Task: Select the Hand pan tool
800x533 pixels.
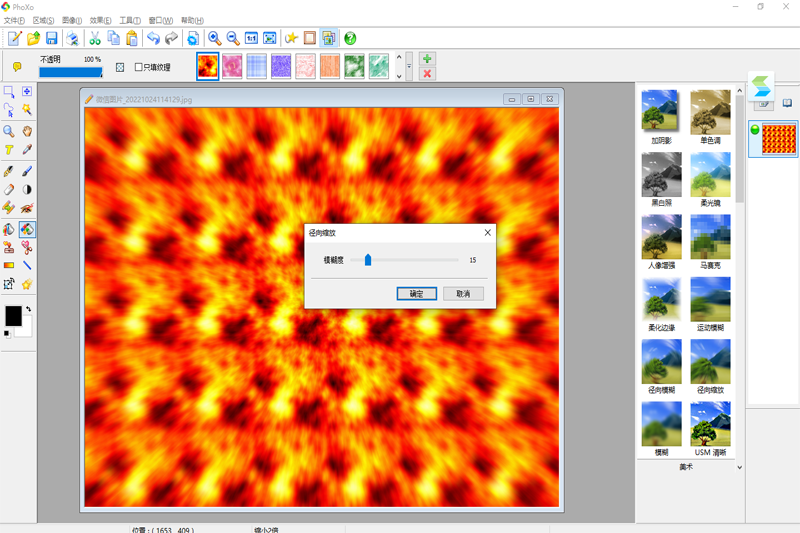Action: 27,131
